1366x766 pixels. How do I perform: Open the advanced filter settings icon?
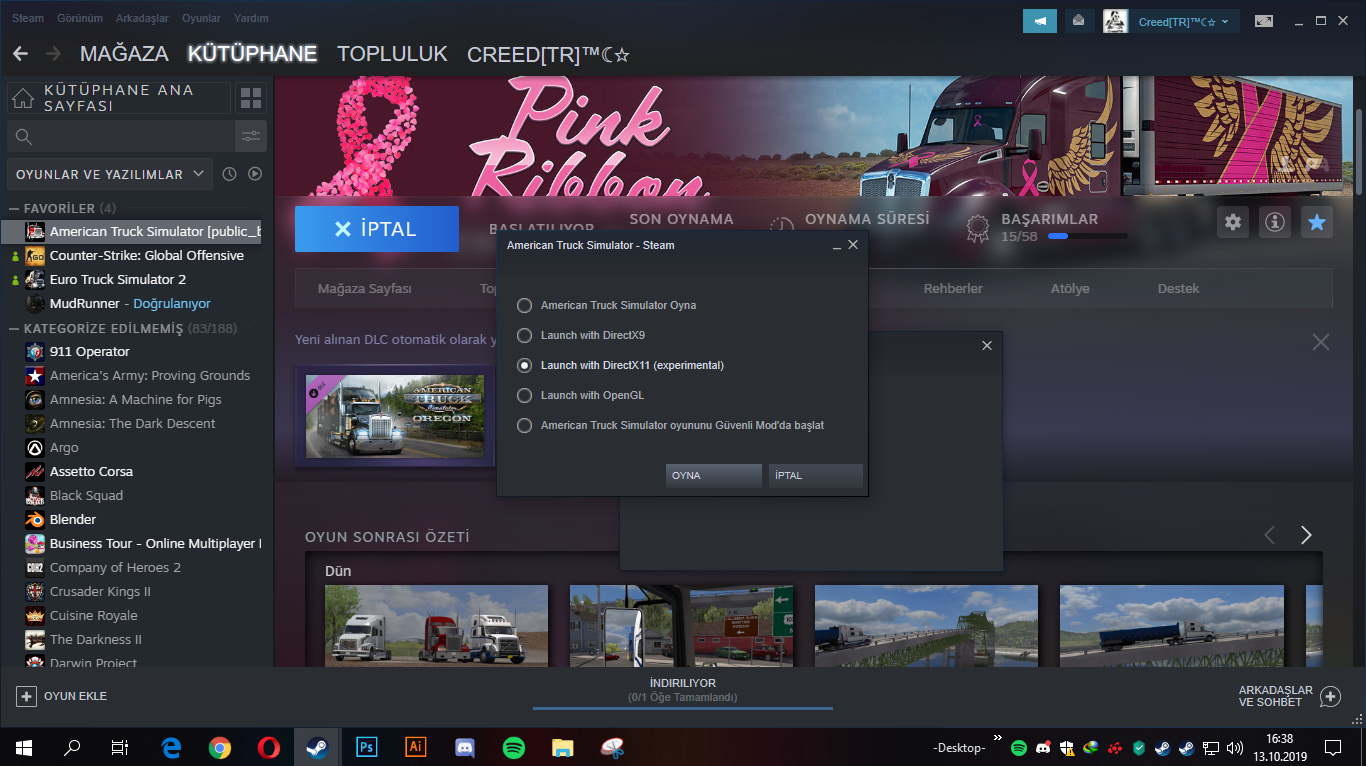coord(251,136)
